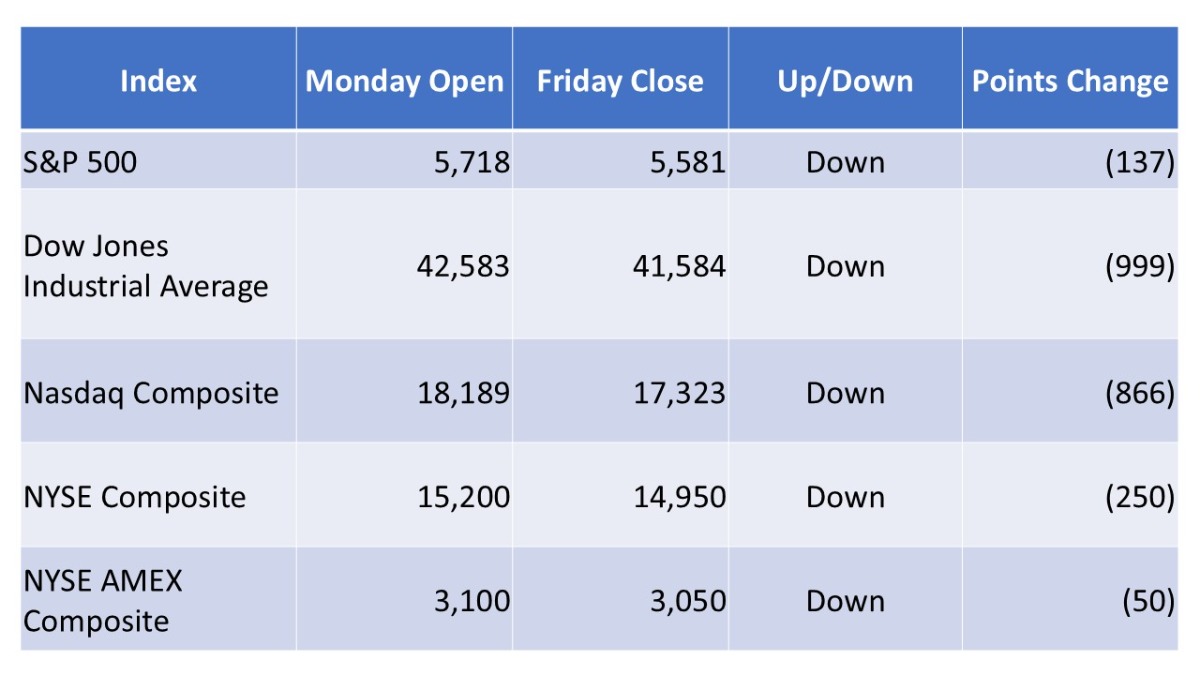Select the (866) Points Change cell
1200x675 pixels.
(x=1140, y=393)
